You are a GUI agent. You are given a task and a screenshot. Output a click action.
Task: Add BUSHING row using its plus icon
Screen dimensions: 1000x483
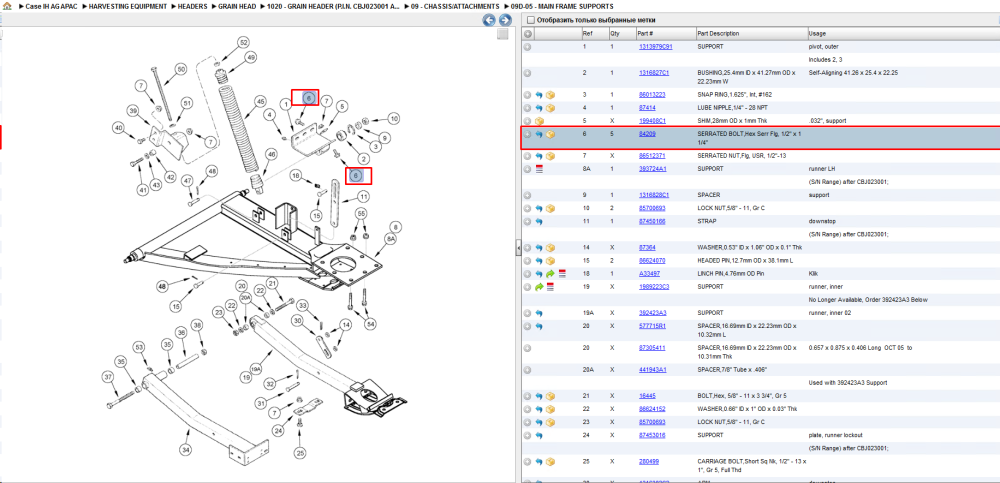point(528,73)
